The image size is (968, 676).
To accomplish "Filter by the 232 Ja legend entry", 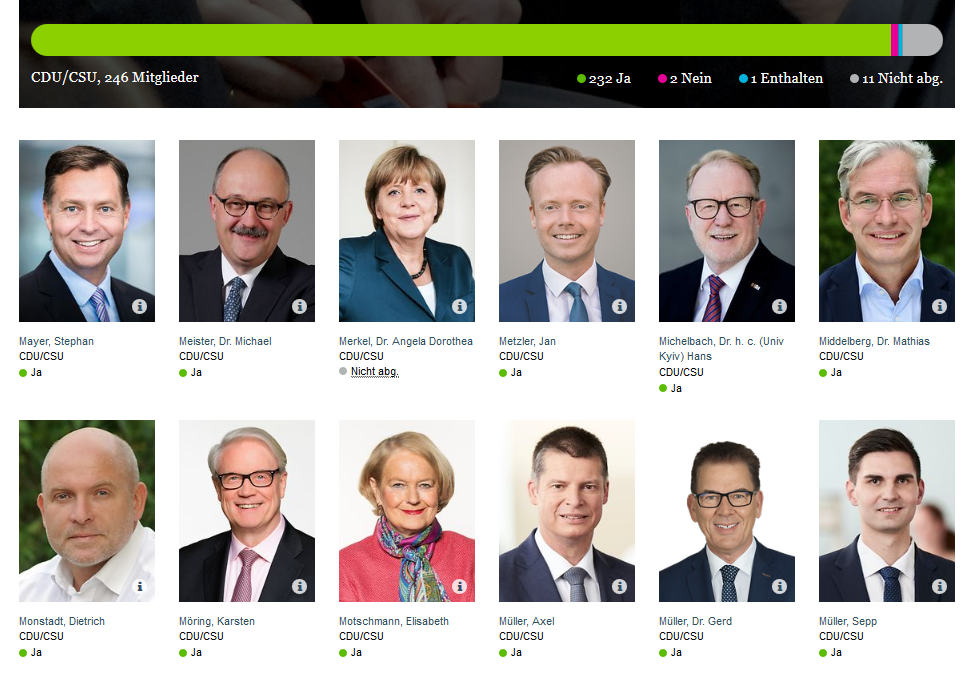I will point(604,78).
